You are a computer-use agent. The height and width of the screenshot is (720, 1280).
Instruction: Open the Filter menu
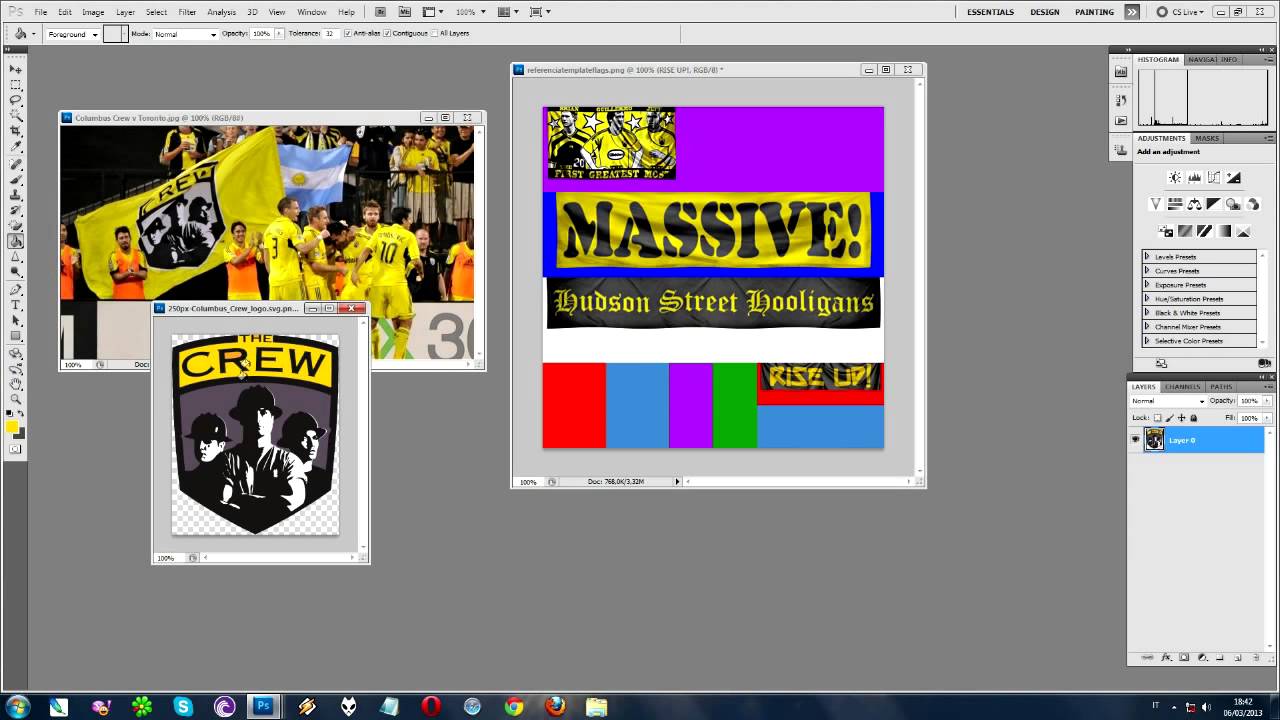click(x=187, y=12)
